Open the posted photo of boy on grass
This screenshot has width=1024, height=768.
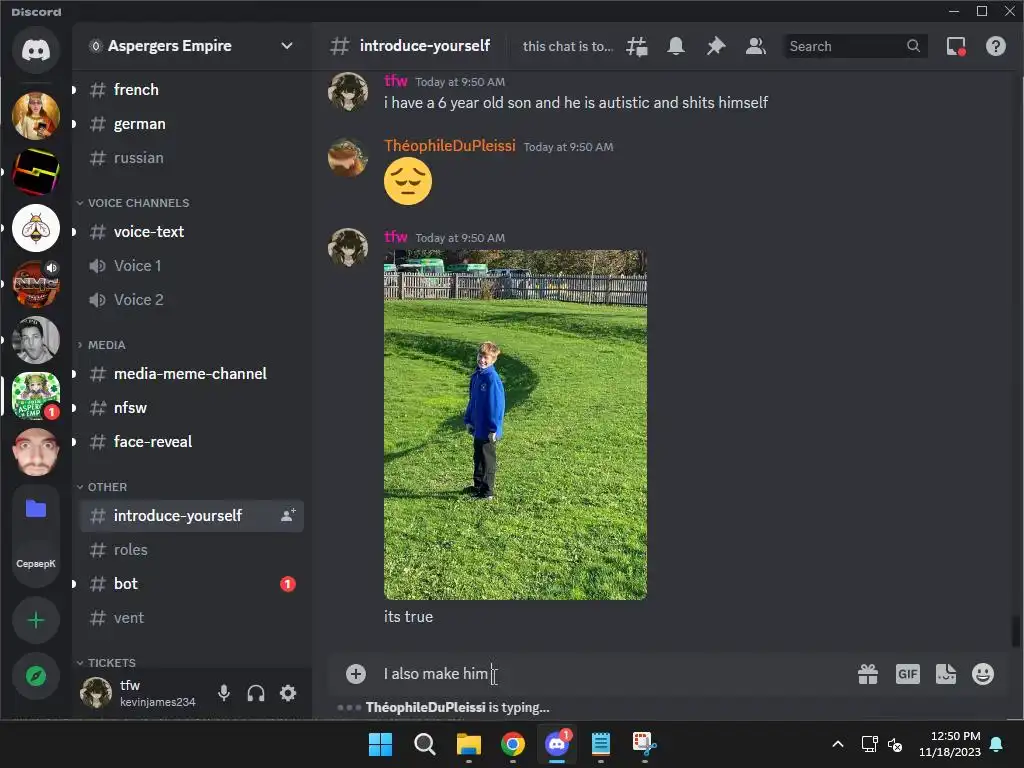515,424
